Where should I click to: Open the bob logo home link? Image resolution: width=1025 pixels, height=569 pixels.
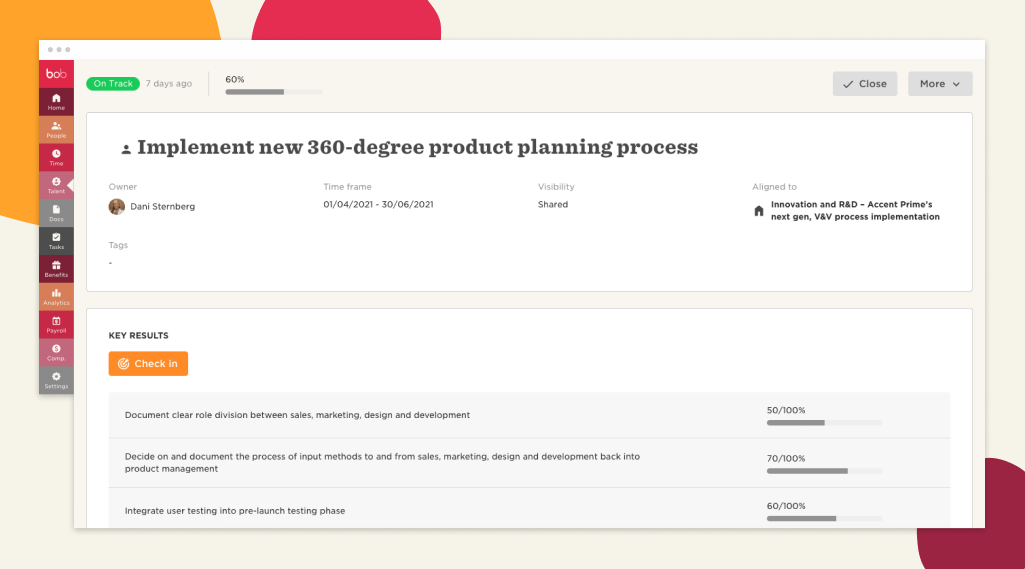(56, 73)
